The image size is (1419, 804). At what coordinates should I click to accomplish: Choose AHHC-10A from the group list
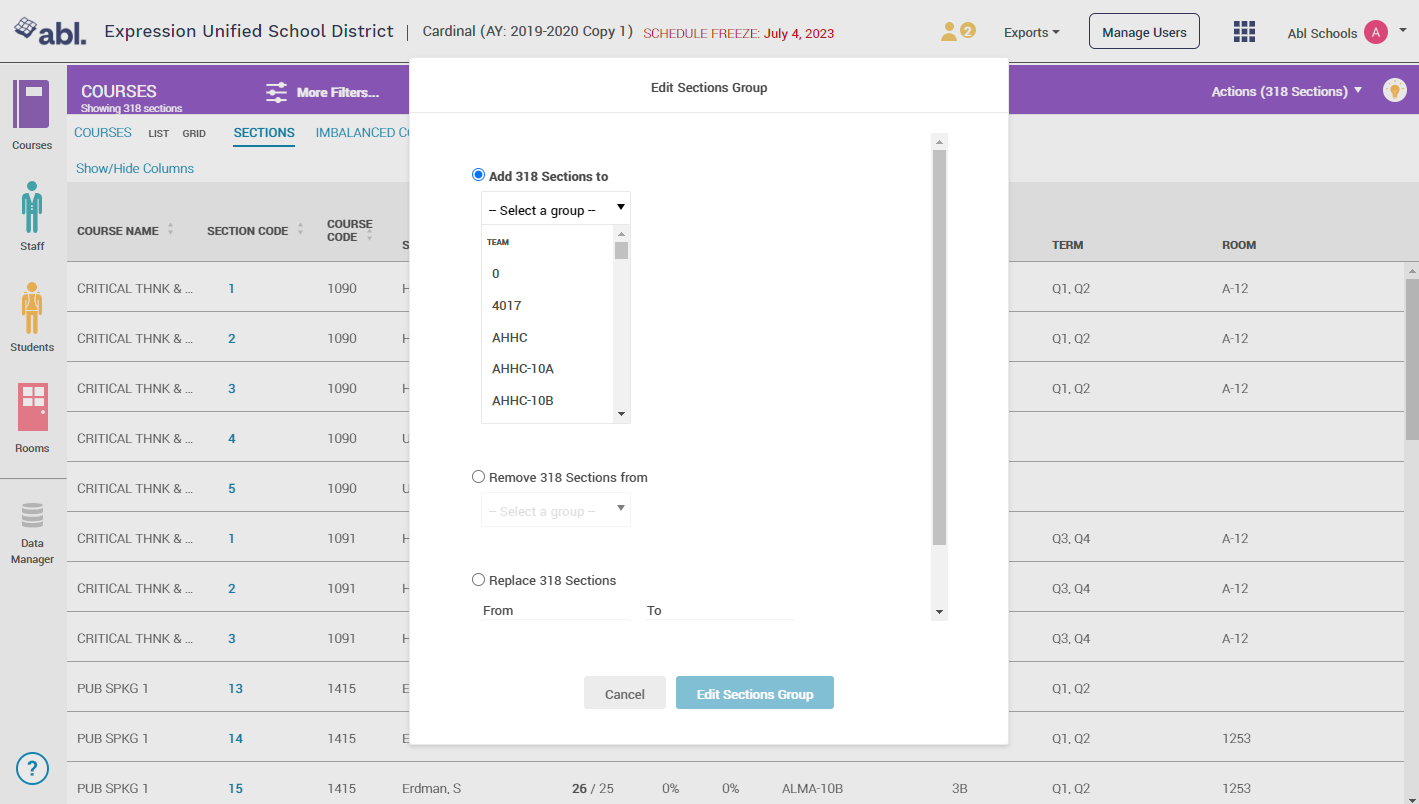pos(522,369)
